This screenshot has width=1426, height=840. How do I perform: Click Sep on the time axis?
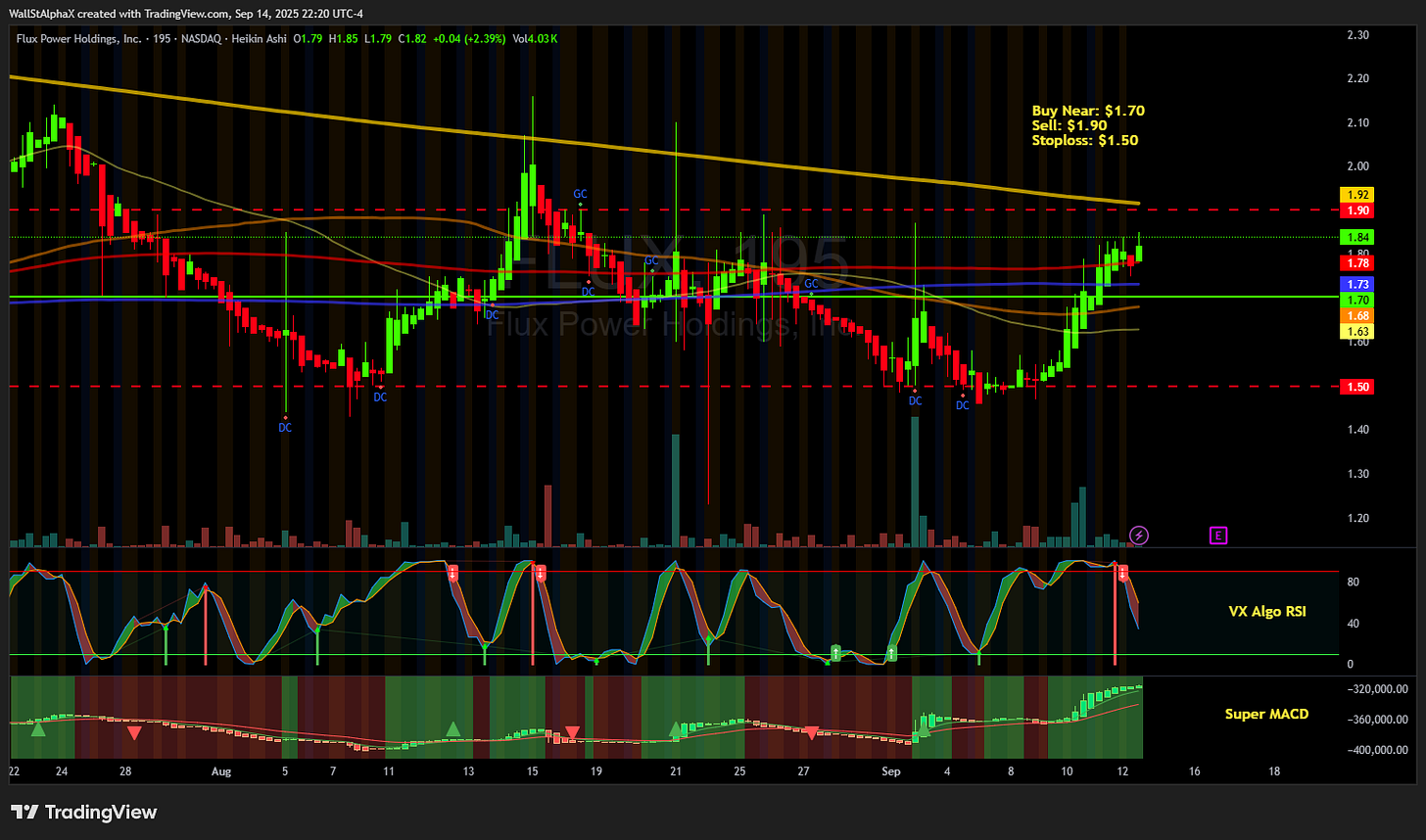(890, 771)
